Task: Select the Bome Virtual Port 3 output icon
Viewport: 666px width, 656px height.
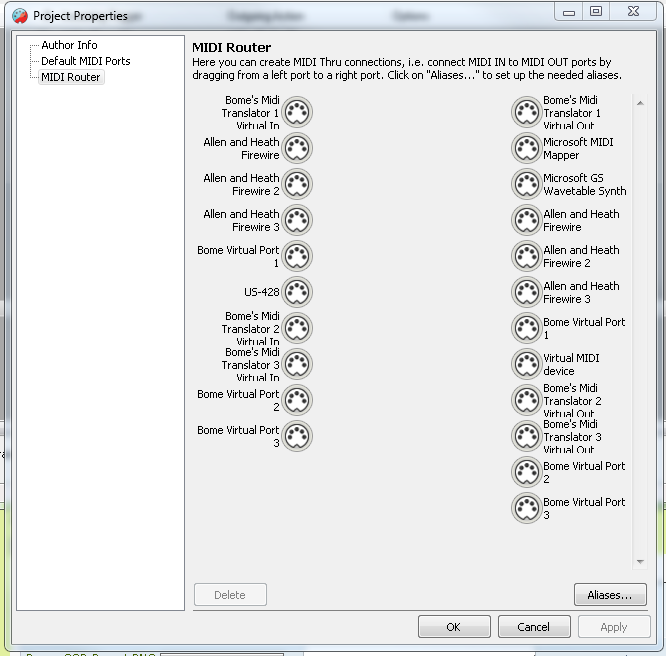Action: (526, 508)
